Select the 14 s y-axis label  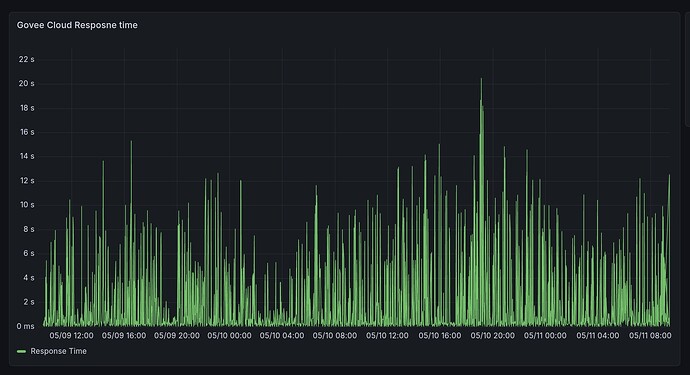click(27, 156)
